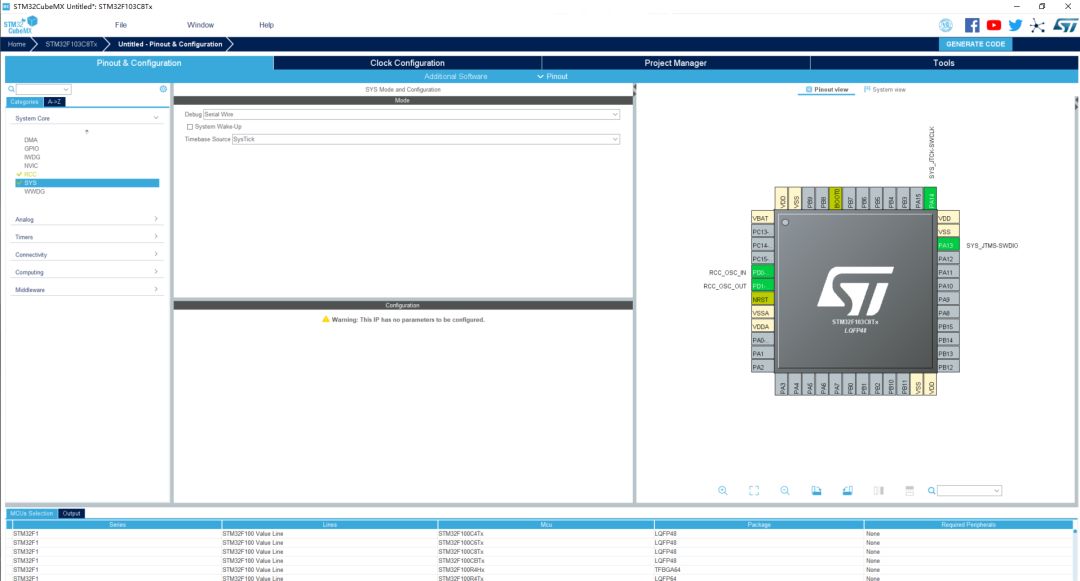Expand the Computing category

(x=156, y=272)
